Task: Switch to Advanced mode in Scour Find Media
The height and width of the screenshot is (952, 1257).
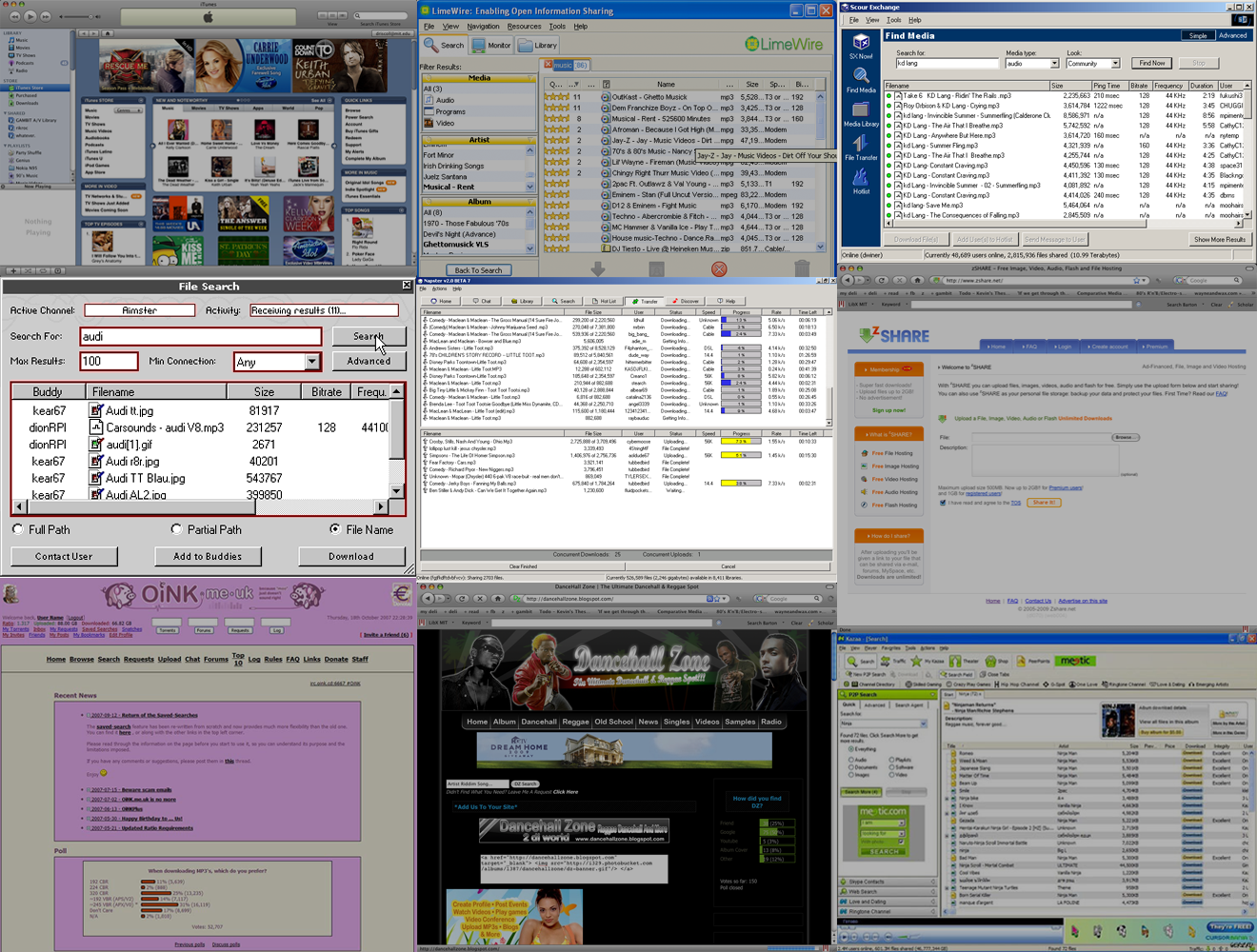Action: click(1232, 35)
